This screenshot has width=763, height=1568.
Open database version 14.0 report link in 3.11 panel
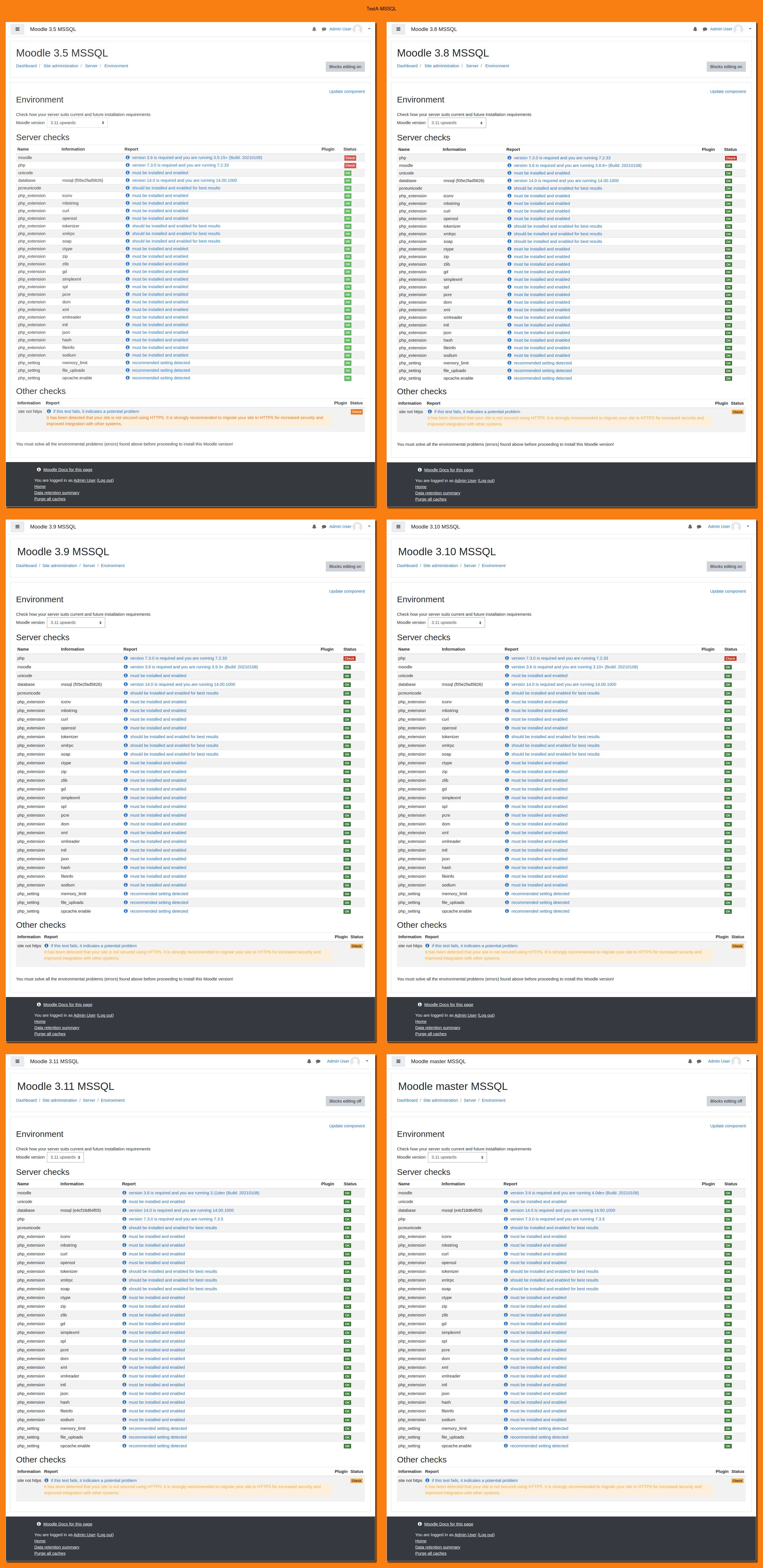(181, 1210)
